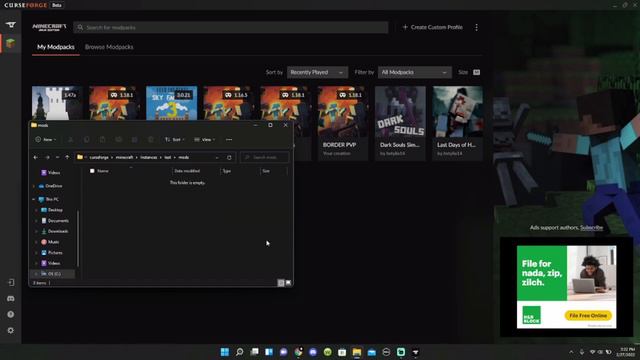Open the address bar history dropdown chevron
Viewport: 640px width, 360px height.
click(217, 157)
